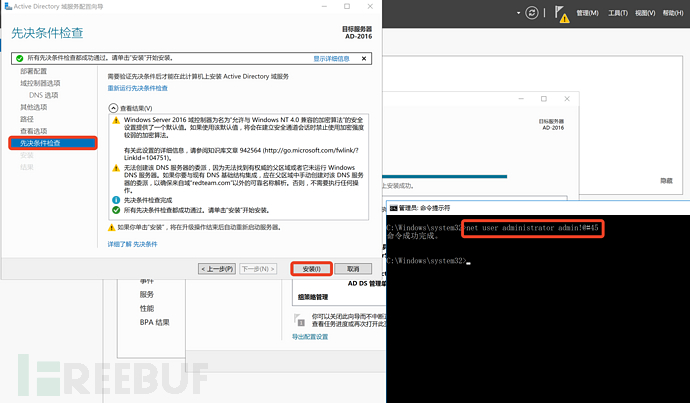Image resolution: width=690 pixels, height=403 pixels.
Task: Collapse the 查看结果(V) expander
Action: (113, 108)
